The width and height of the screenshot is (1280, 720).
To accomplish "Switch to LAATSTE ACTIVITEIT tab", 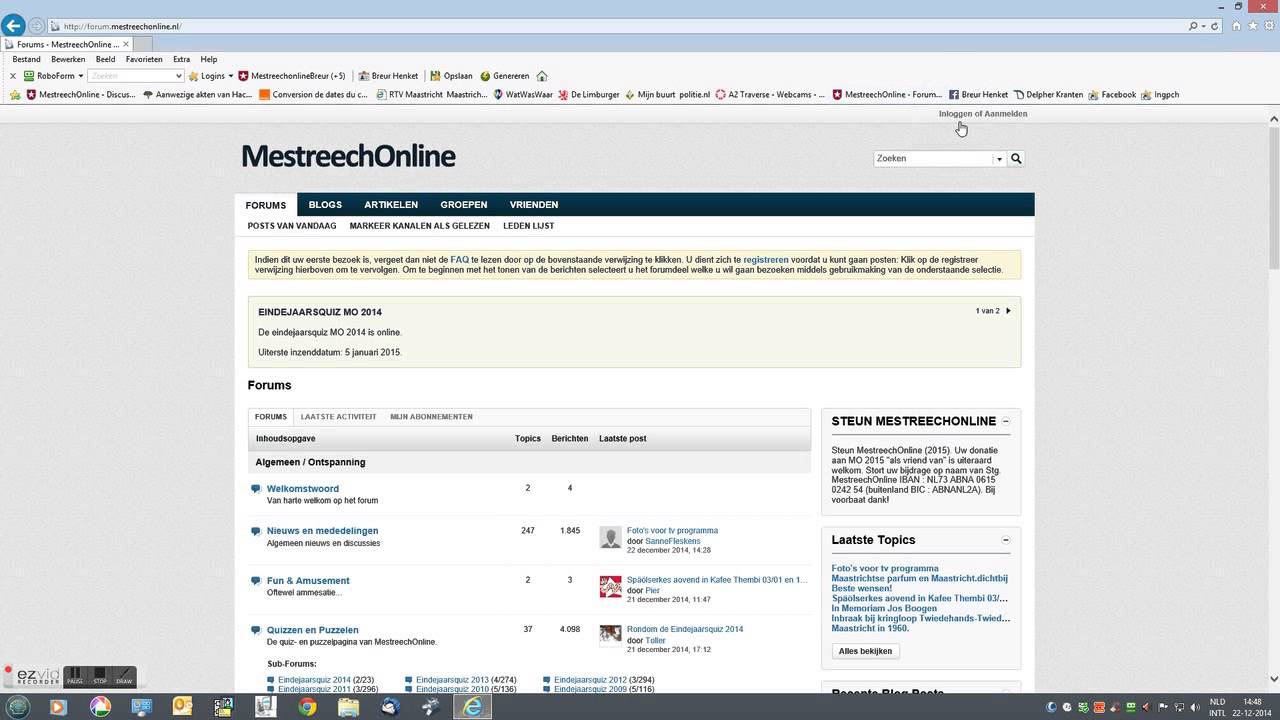I will (x=338, y=417).
